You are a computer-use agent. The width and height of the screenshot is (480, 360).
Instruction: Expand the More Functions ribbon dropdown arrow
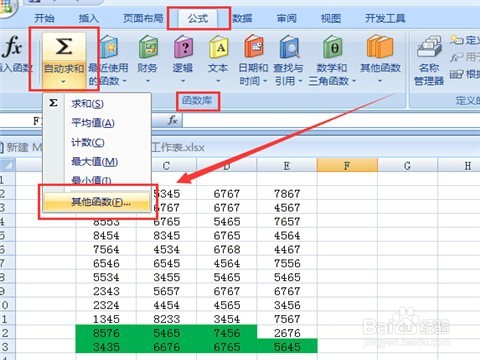point(380,81)
